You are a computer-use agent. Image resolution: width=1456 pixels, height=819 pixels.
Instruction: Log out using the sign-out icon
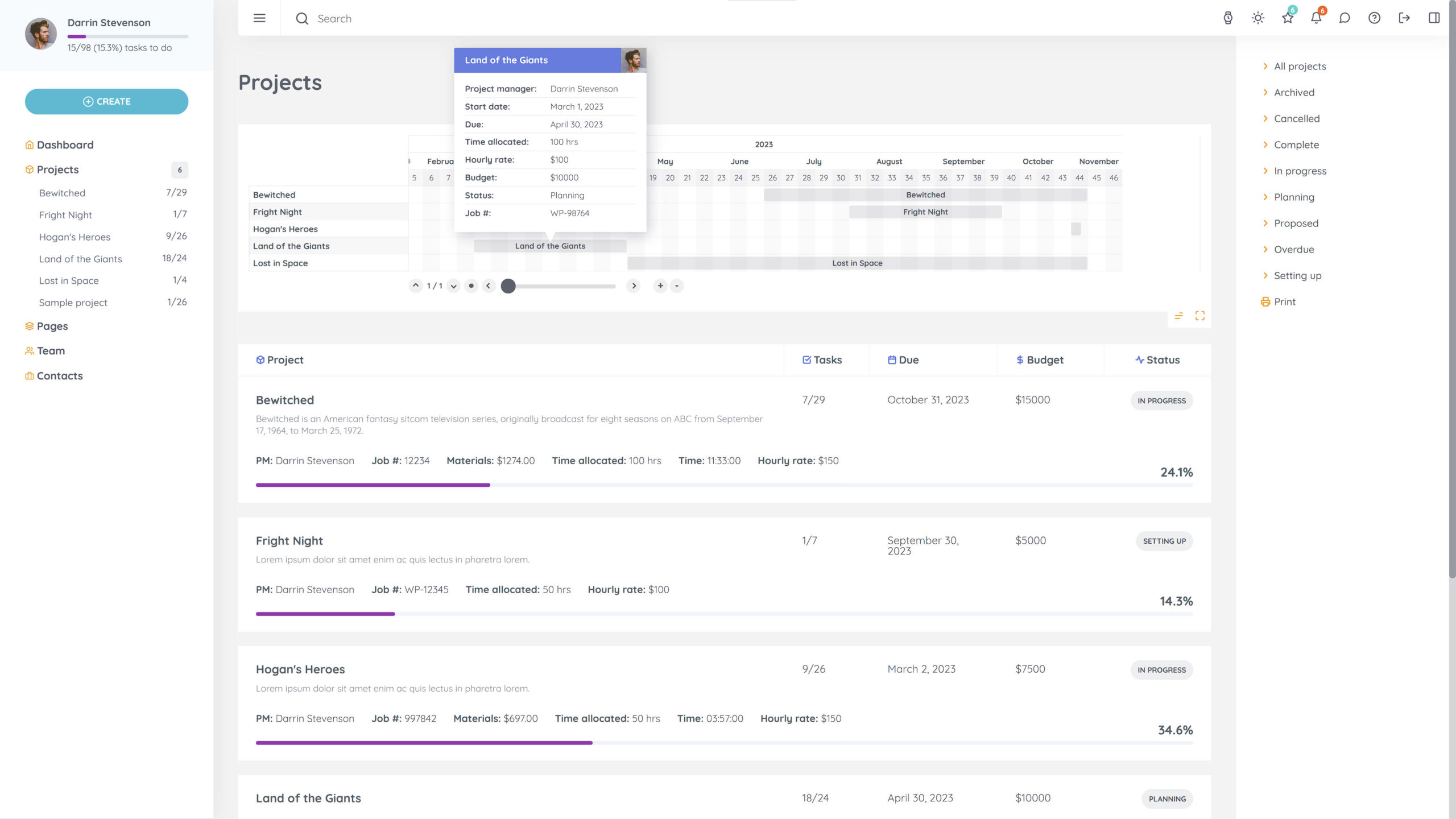point(1404,18)
